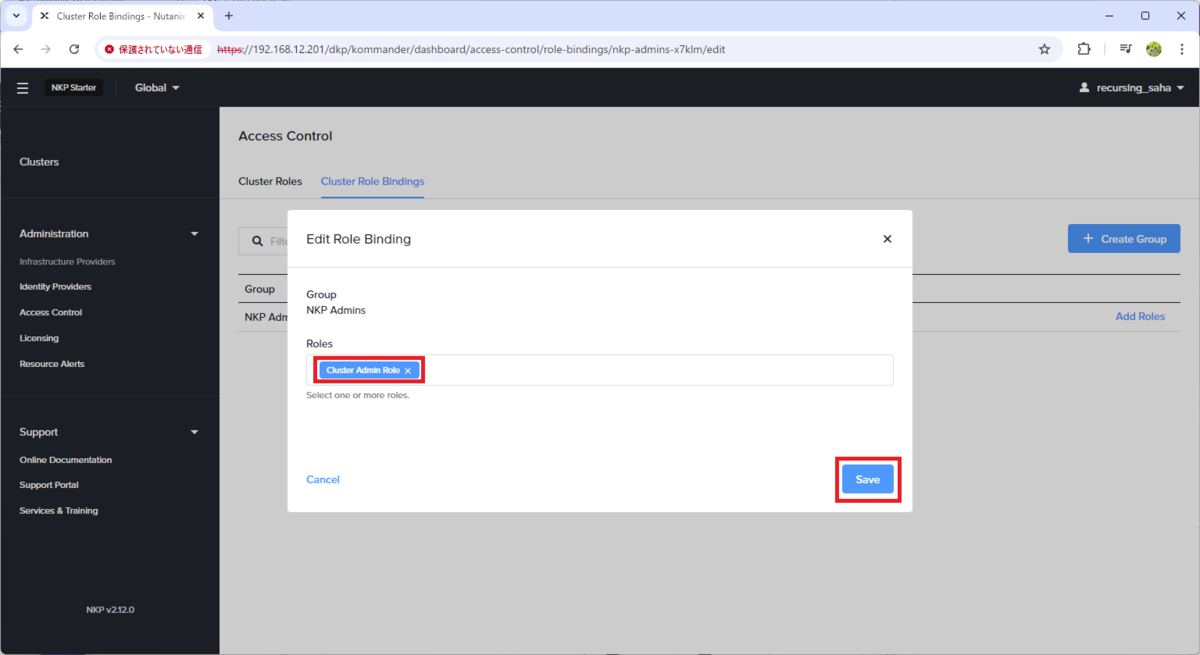Switch to Cluster Roles tab
Viewport: 1200px width, 655px height.
pos(270,182)
